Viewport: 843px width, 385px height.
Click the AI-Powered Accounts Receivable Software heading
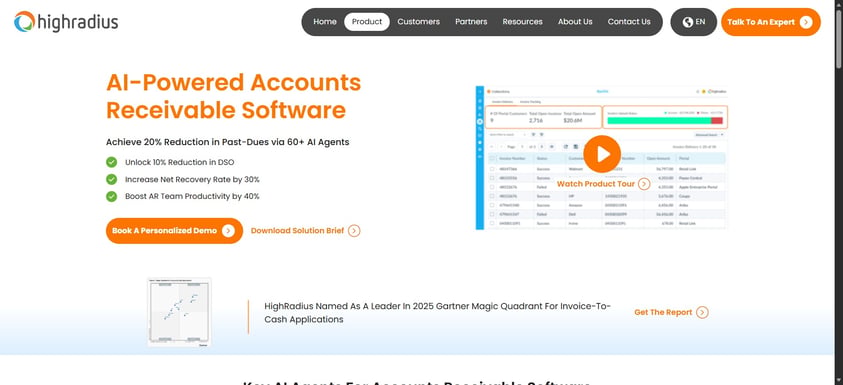coord(233,96)
